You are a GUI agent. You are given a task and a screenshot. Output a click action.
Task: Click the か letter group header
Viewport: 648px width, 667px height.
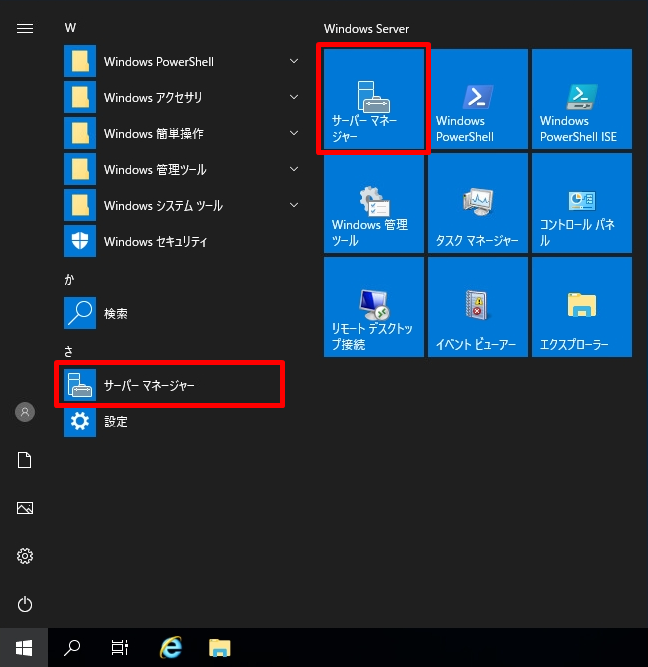pyautogui.click(x=69, y=279)
